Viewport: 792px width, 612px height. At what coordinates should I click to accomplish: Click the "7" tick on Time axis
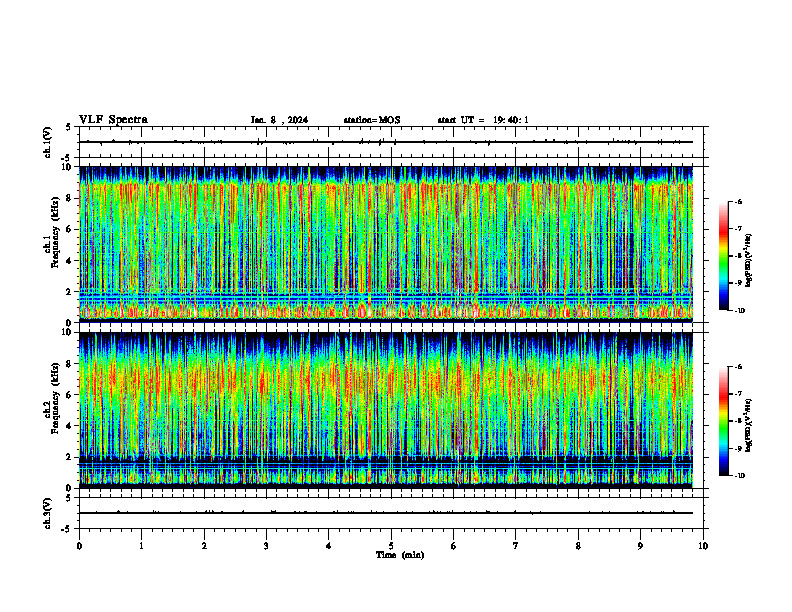[x=516, y=546]
